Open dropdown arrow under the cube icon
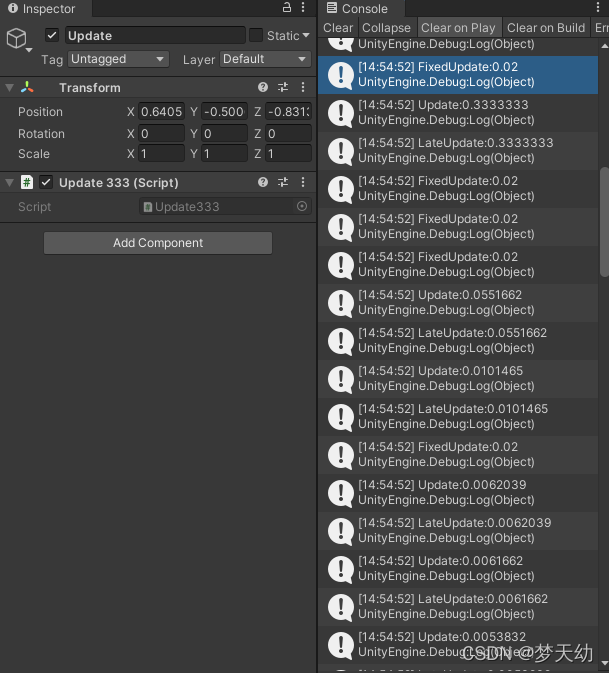 (x=29, y=50)
